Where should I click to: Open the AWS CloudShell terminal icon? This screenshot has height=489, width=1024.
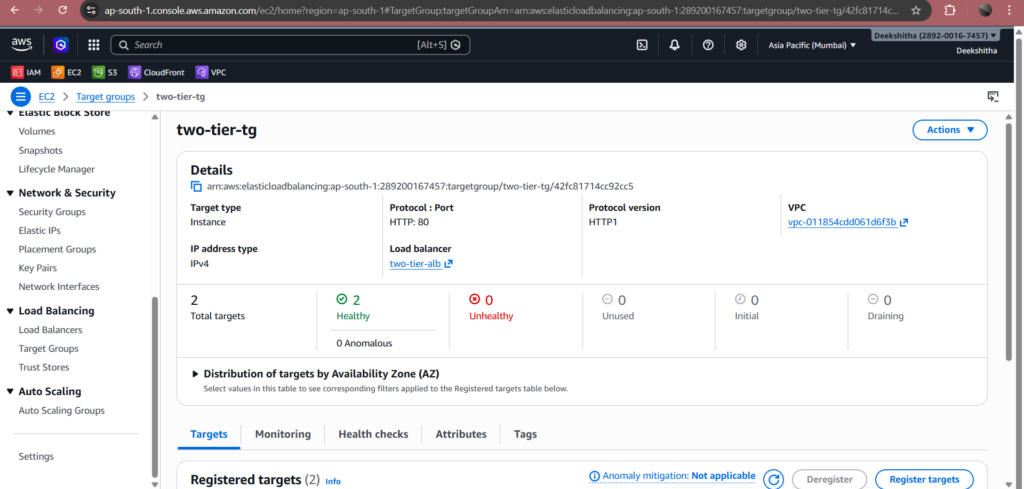point(642,45)
